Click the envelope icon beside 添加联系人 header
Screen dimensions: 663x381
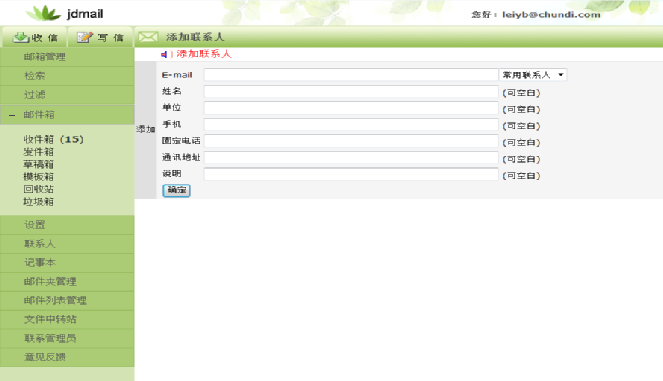(x=148, y=37)
